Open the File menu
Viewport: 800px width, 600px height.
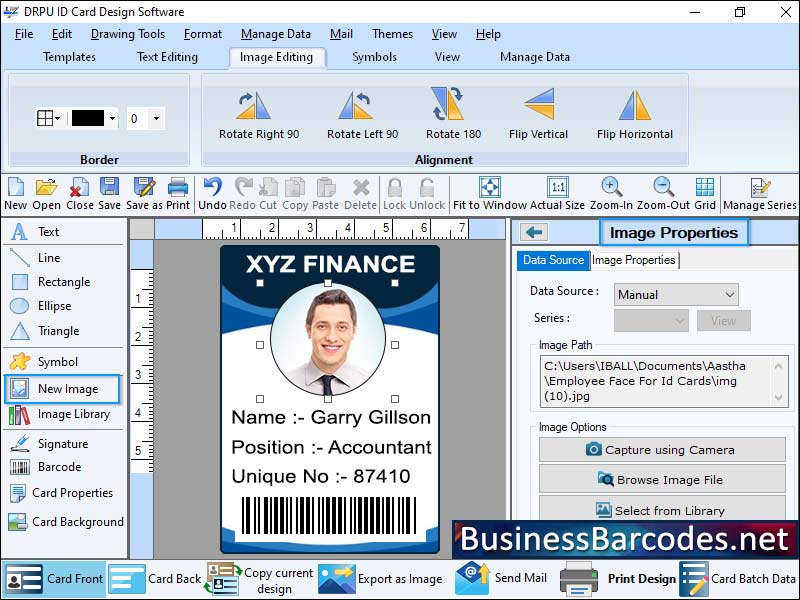24,34
